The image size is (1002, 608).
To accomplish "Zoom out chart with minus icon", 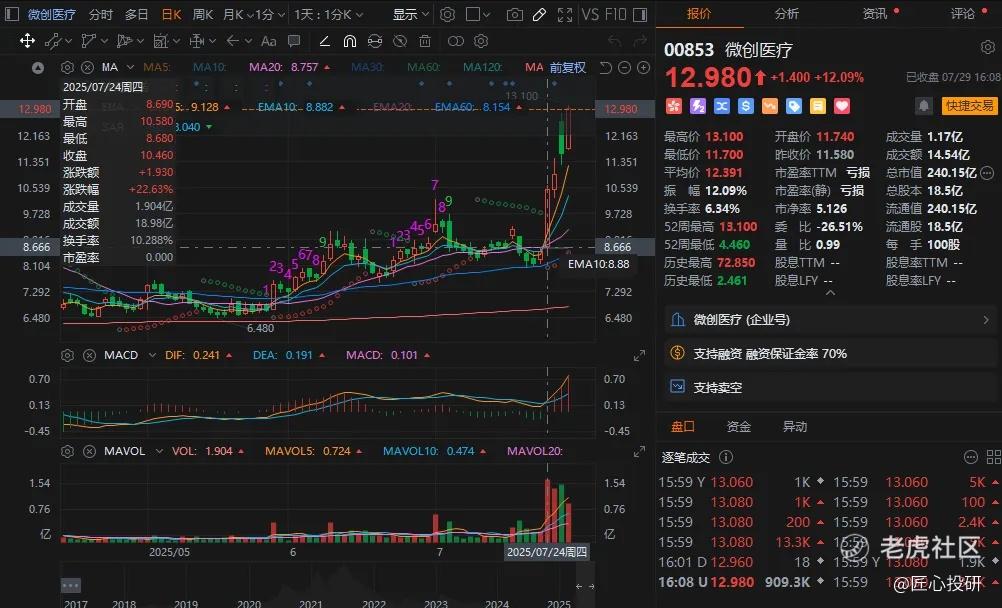I will coord(625,67).
